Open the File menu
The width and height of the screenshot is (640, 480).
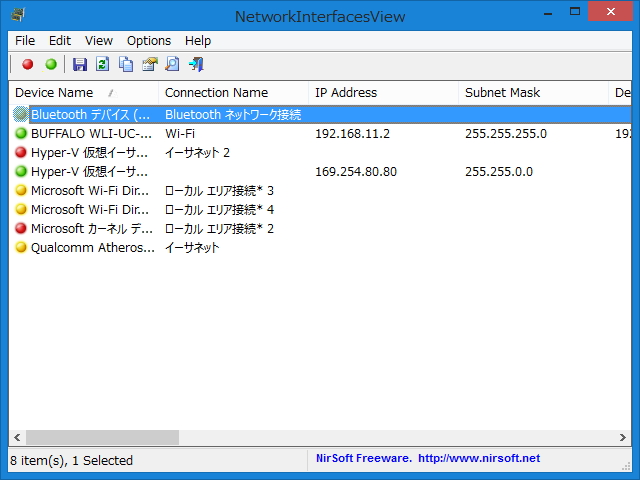pyautogui.click(x=25, y=41)
